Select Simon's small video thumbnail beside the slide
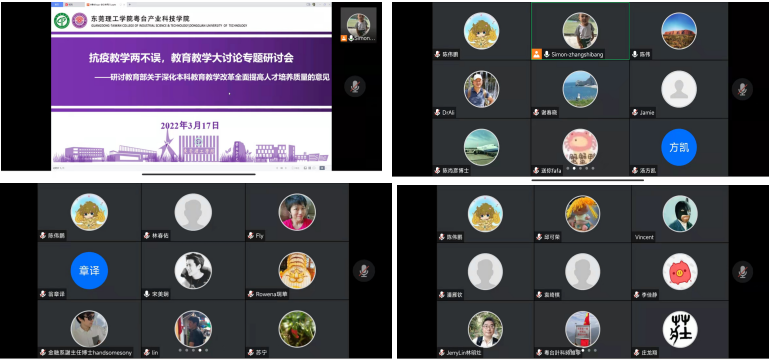 pos(359,25)
